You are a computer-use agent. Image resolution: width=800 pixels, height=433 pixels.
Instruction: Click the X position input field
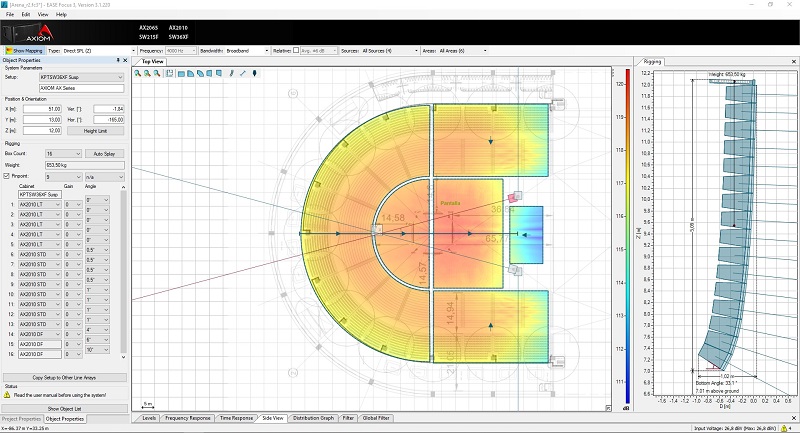[x=43, y=109]
